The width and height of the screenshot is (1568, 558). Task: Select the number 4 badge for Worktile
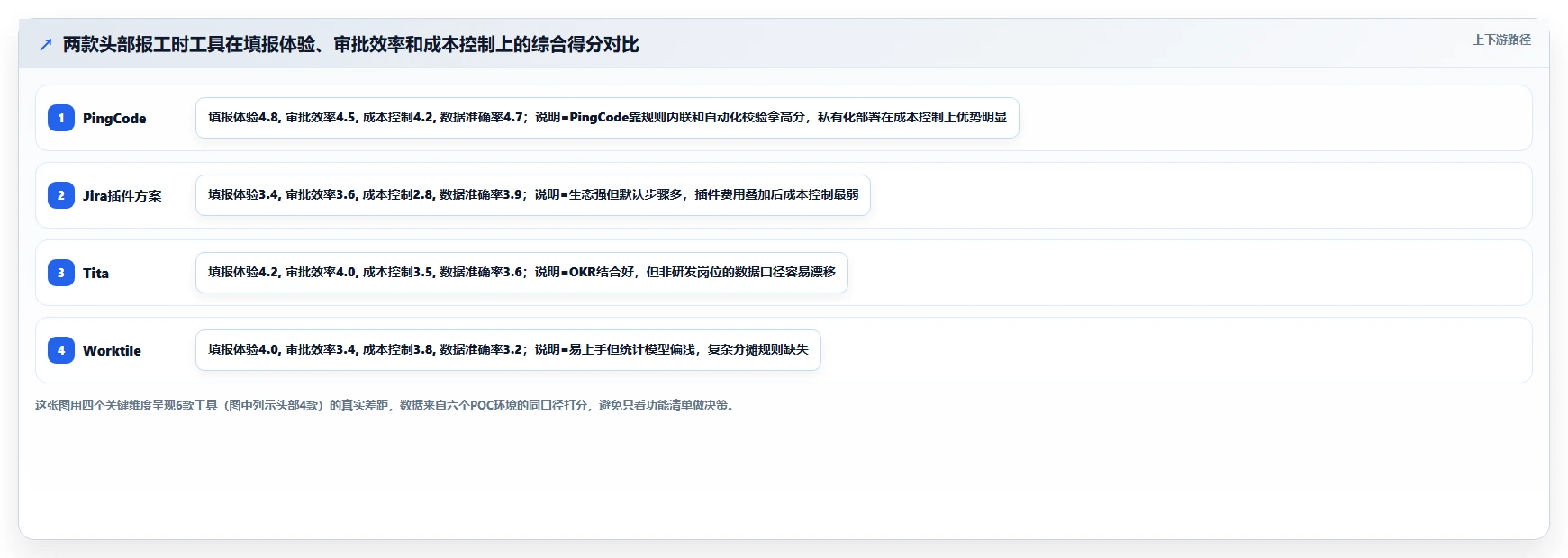click(61, 350)
